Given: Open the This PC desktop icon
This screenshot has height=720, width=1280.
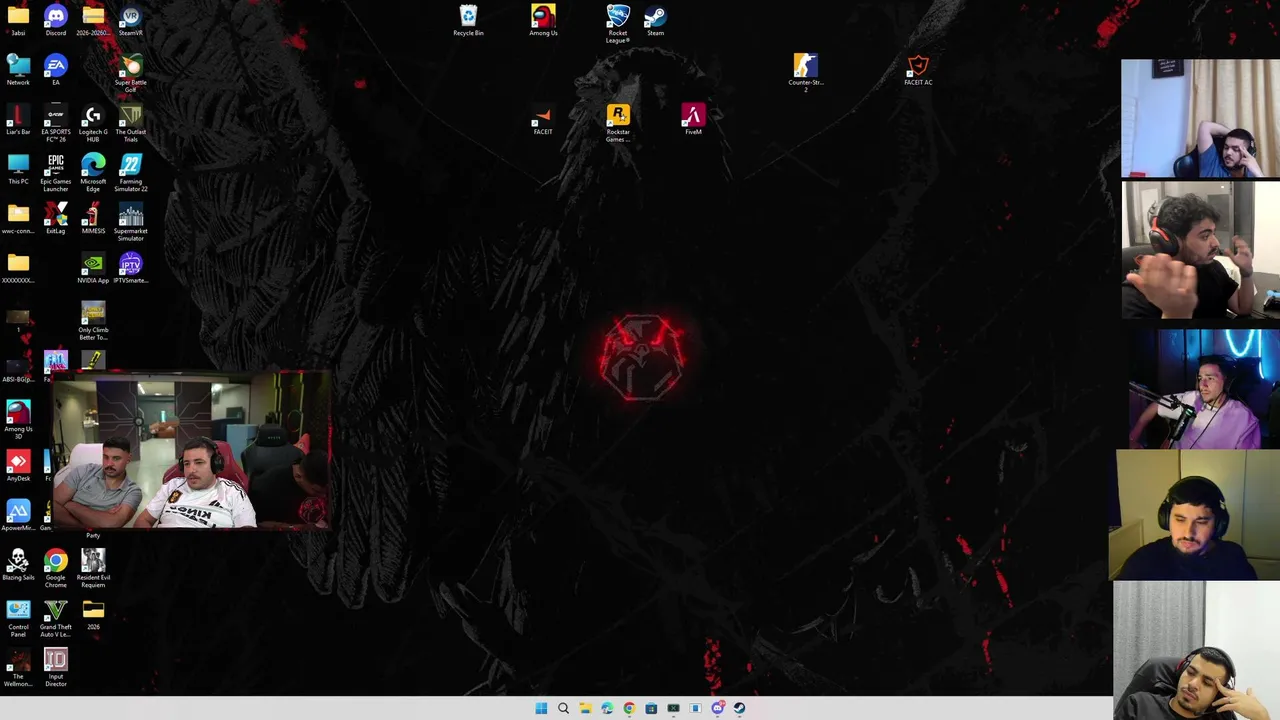Looking at the screenshot, I should [18, 169].
